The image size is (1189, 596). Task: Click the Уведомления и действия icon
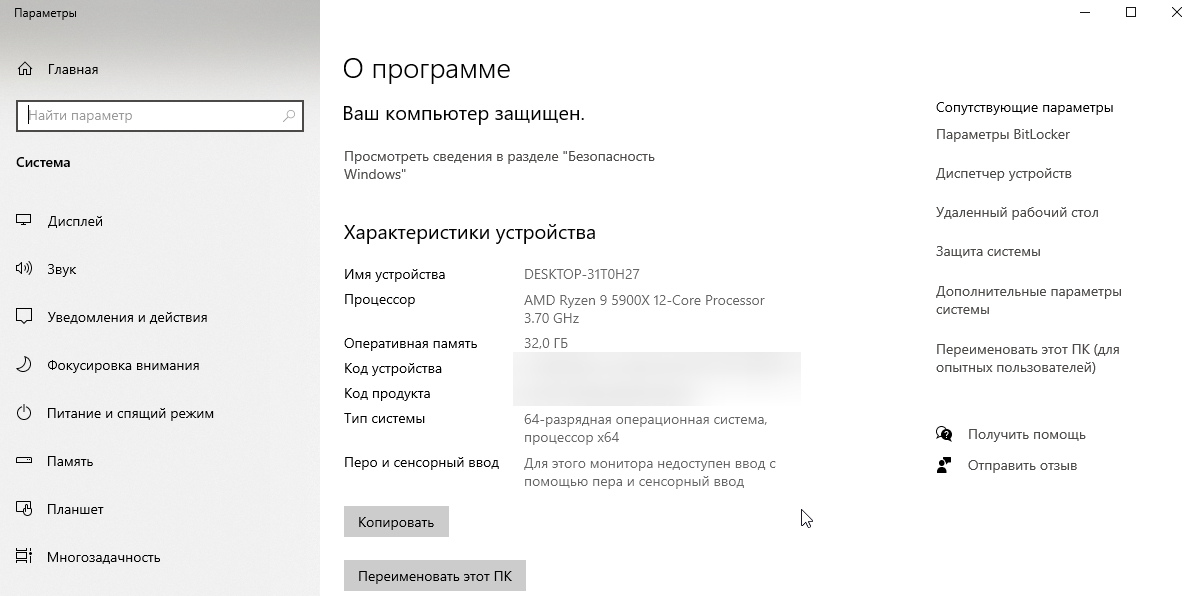24,317
